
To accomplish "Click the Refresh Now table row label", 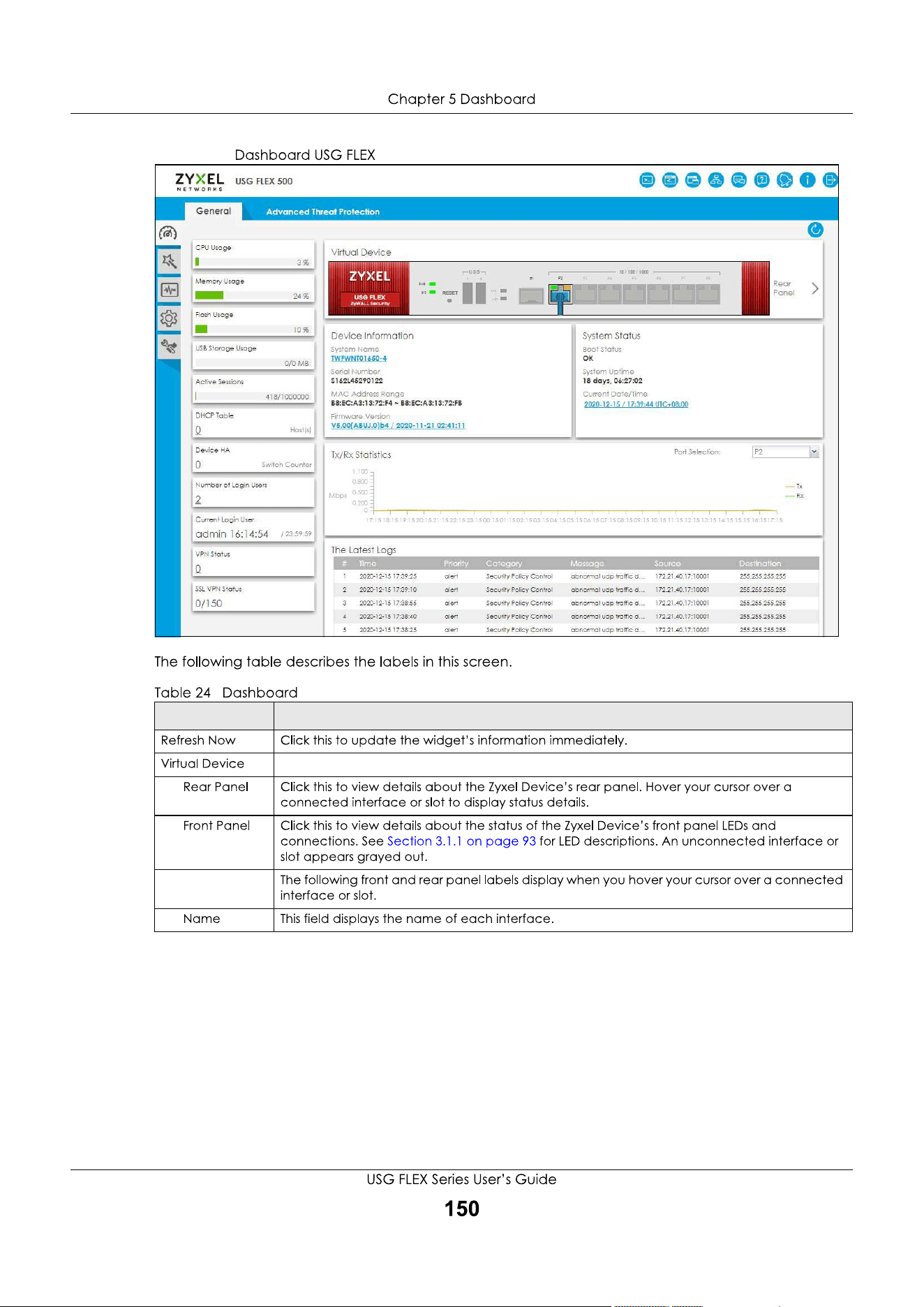I will coord(198,741).
